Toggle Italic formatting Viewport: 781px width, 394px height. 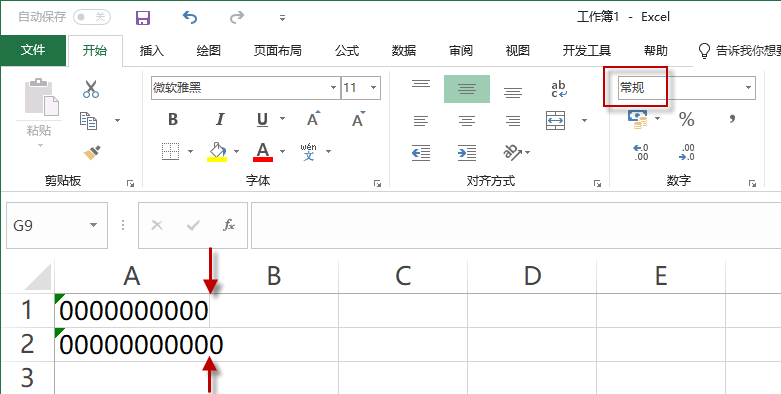point(220,120)
